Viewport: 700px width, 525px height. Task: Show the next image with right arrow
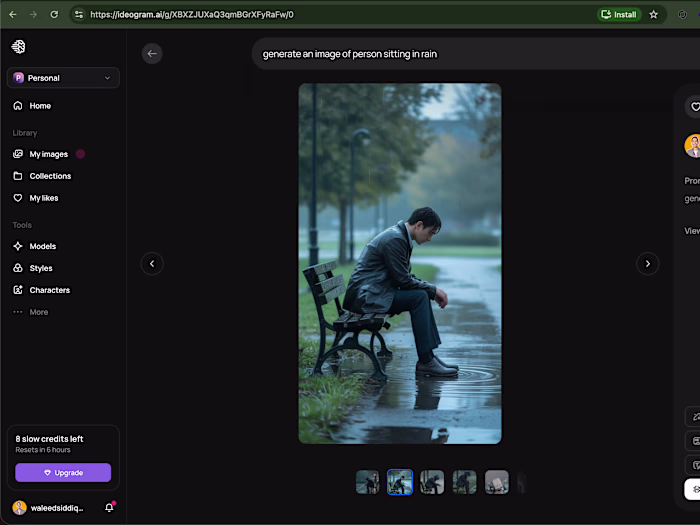click(x=647, y=264)
